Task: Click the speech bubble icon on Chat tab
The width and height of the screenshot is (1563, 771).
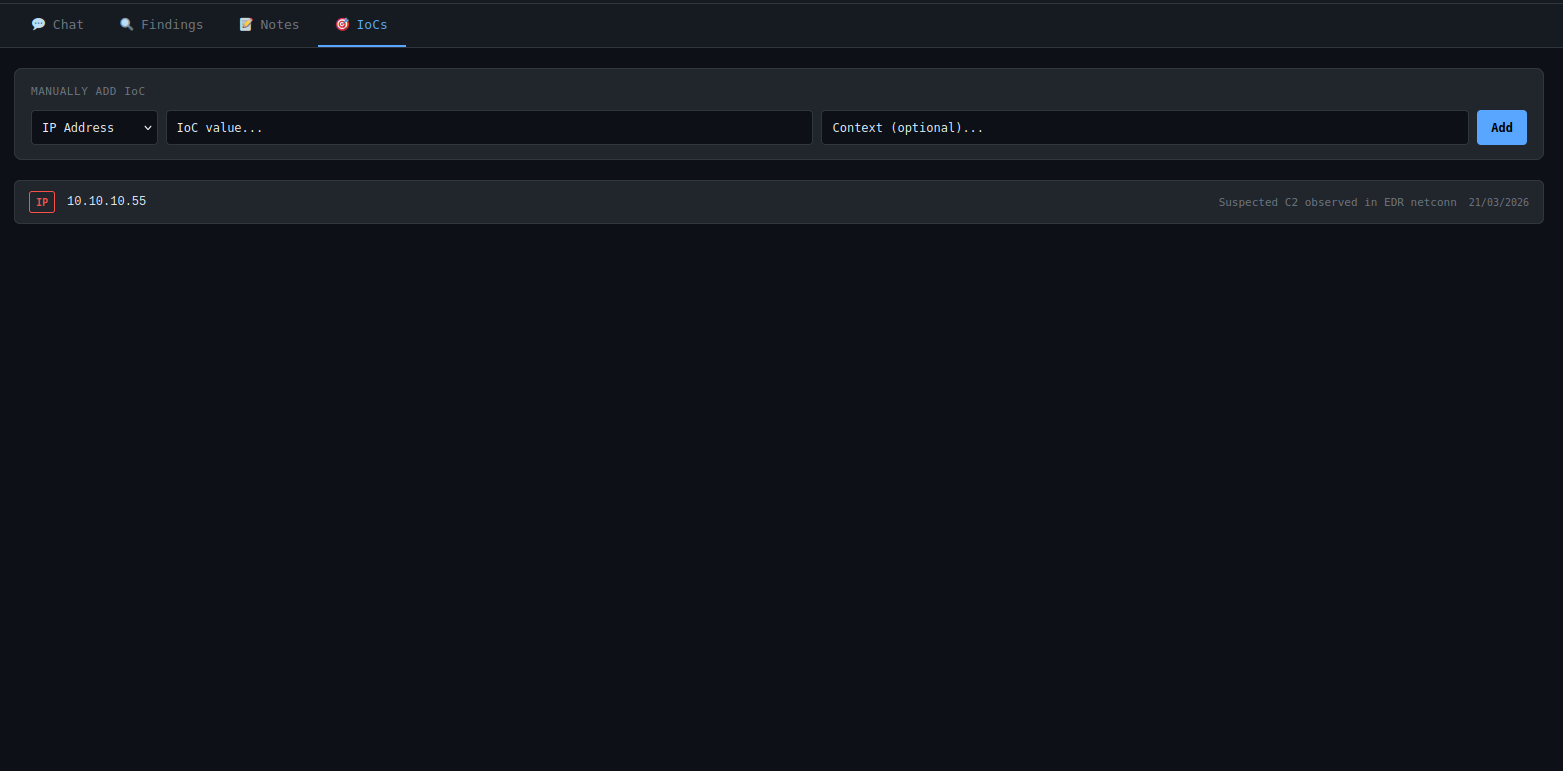Action: [38, 24]
